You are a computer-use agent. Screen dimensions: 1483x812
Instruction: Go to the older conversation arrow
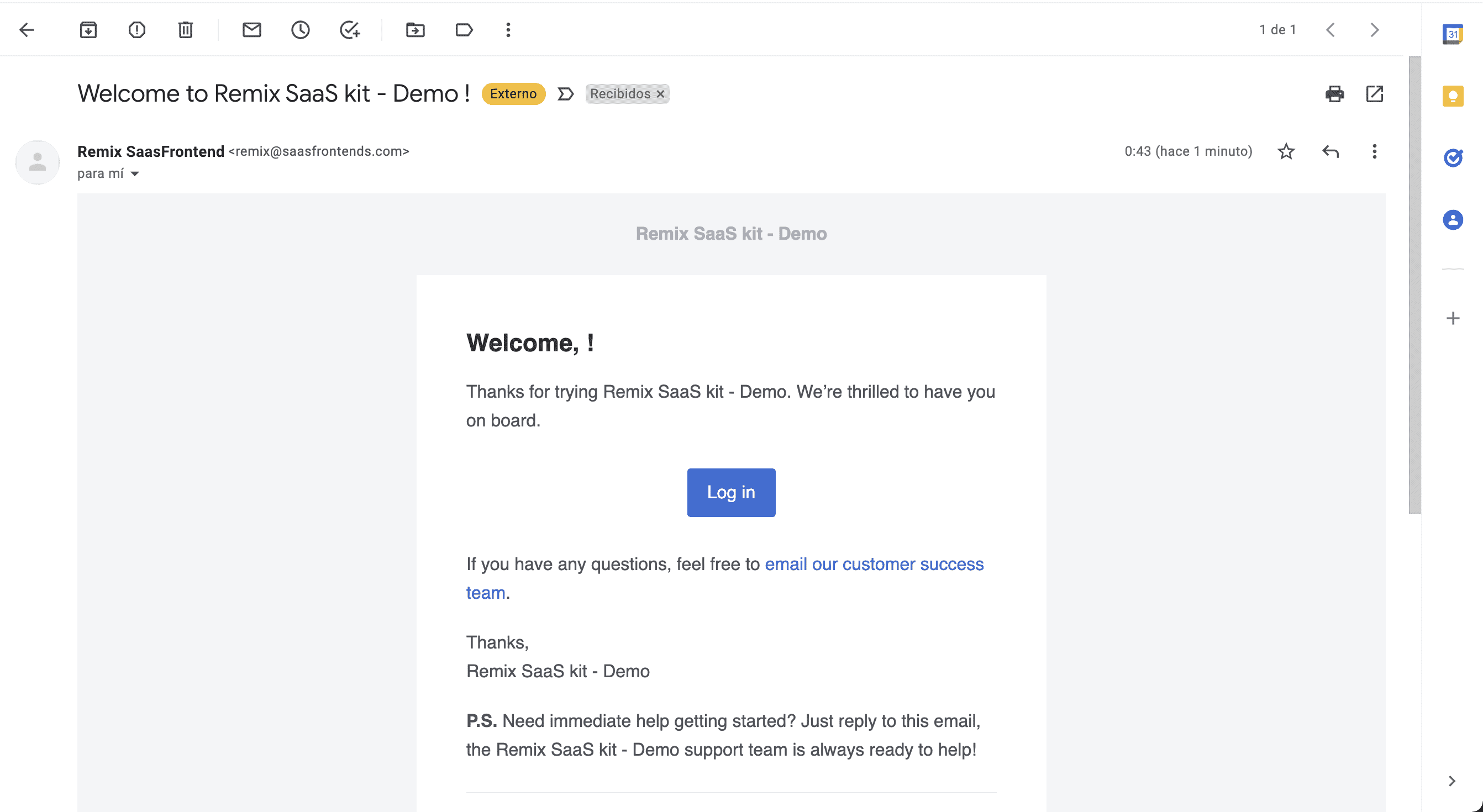coord(1374,30)
